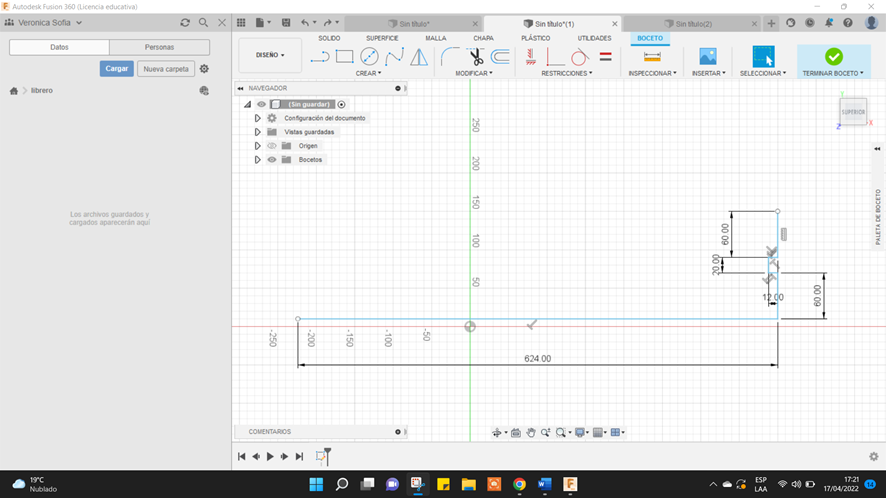The height and width of the screenshot is (498, 886).
Task: Apply Horizontal/Vertical constraint icon
Action: (531, 57)
